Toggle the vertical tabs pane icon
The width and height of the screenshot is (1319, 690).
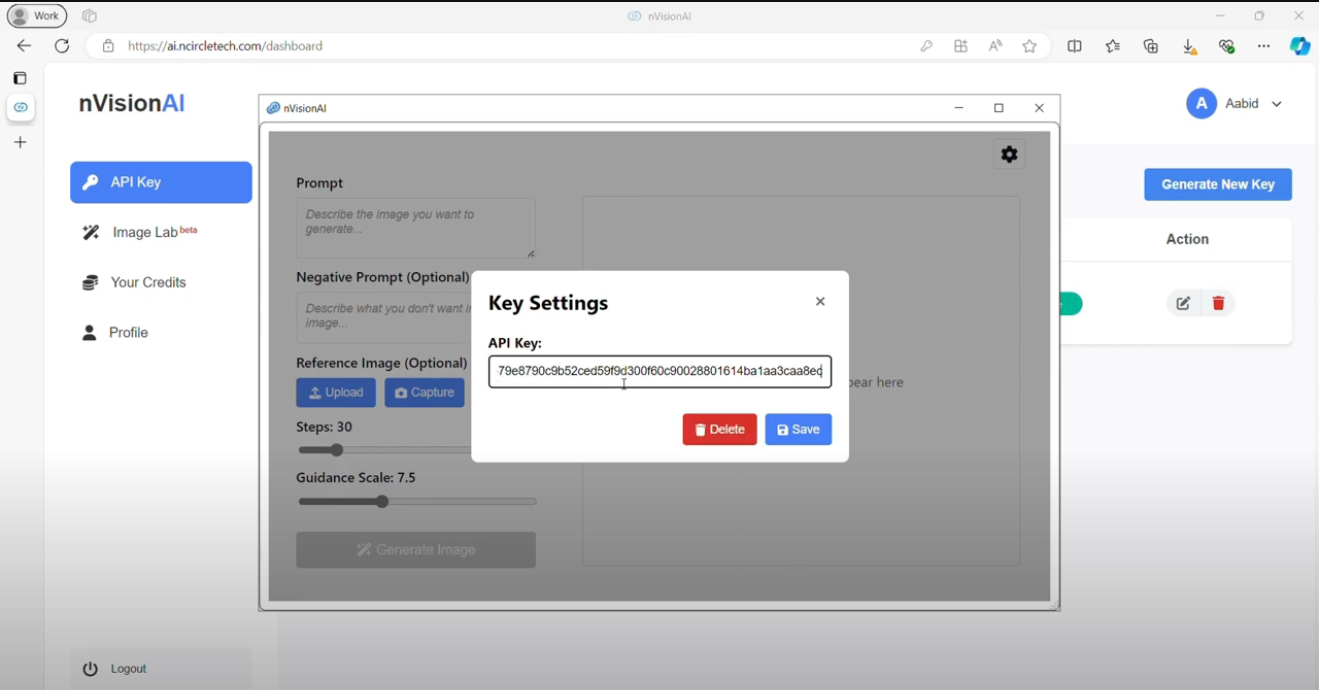coord(20,78)
